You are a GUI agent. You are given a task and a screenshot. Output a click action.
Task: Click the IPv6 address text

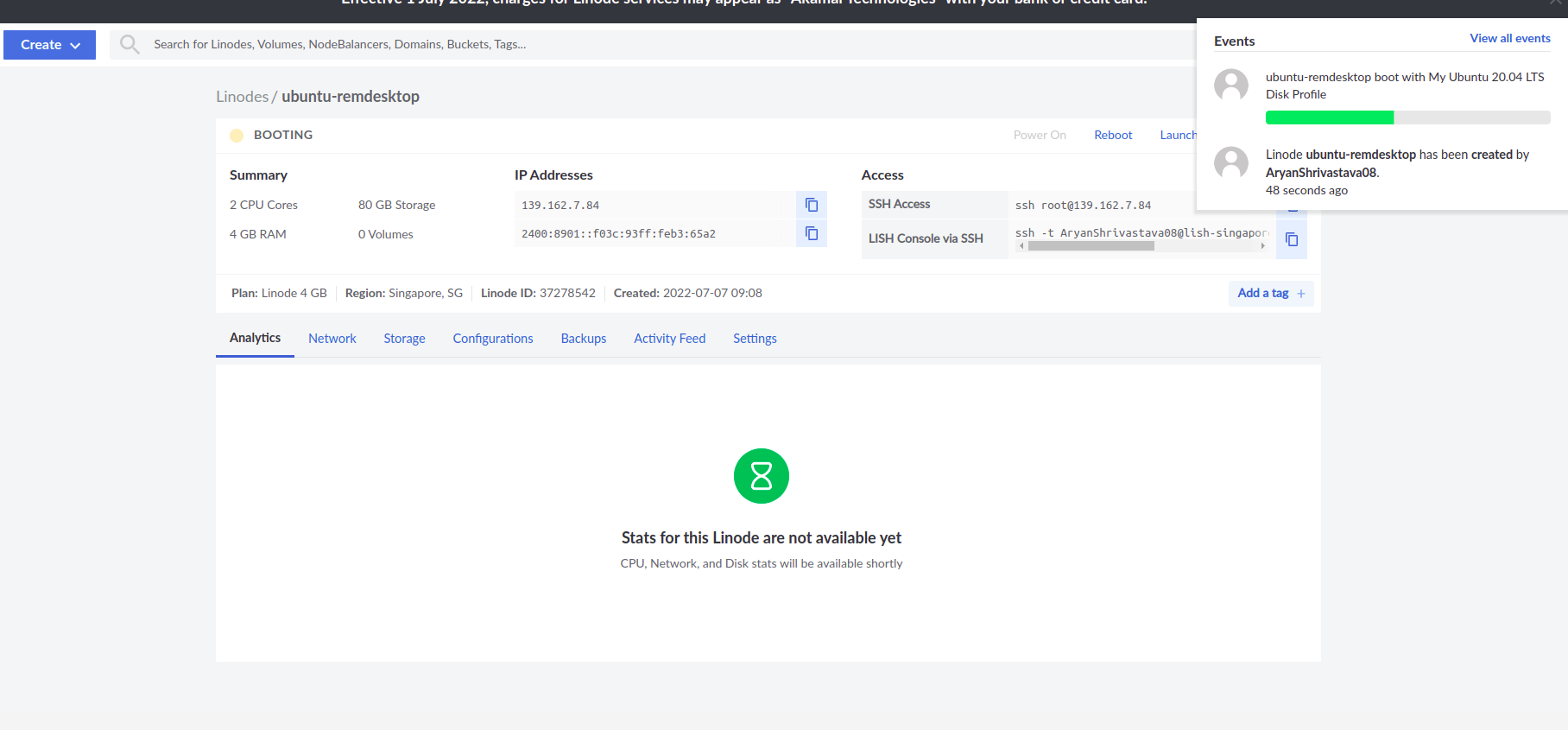click(618, 234)
